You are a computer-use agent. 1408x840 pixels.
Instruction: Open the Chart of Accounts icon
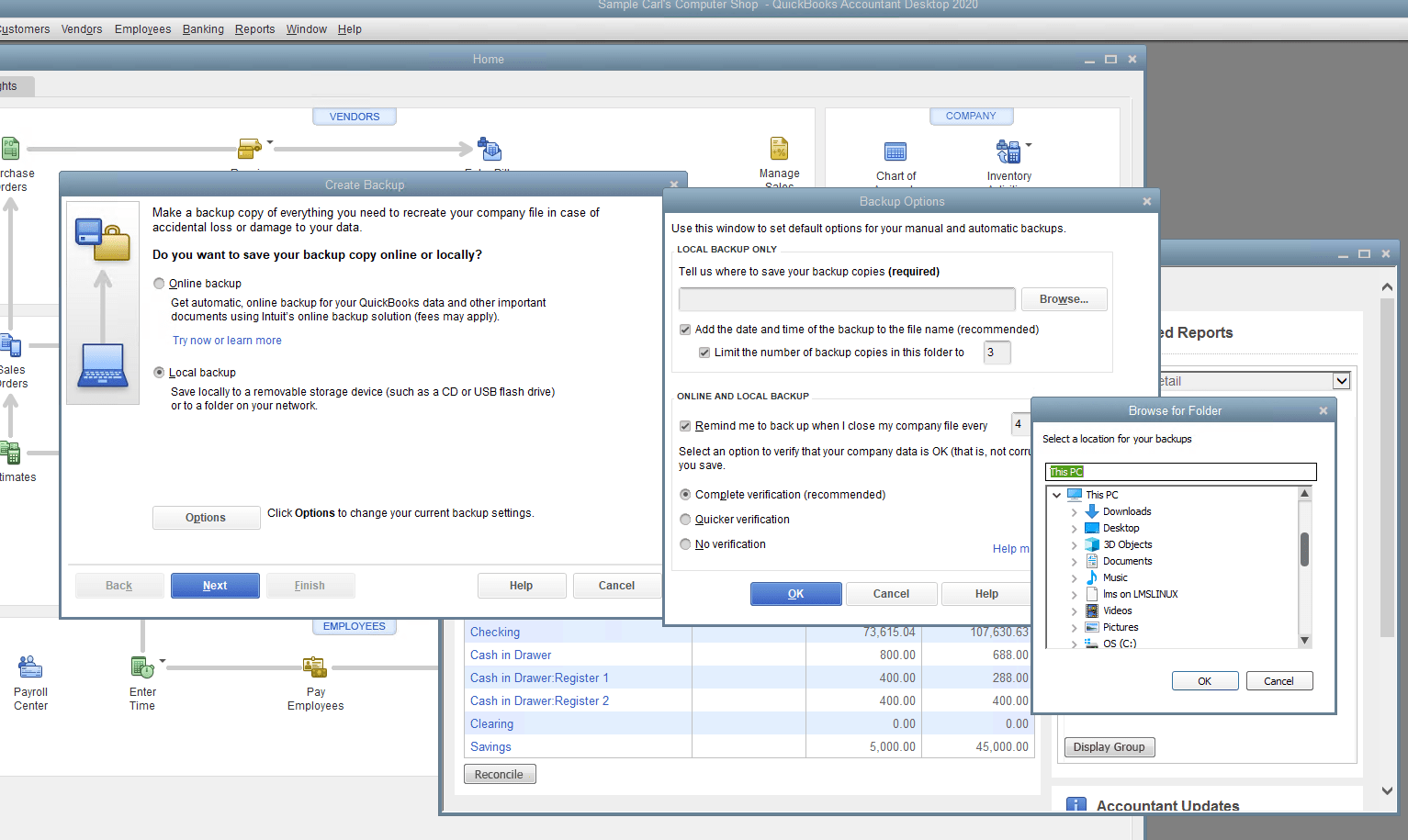point(895,152)
